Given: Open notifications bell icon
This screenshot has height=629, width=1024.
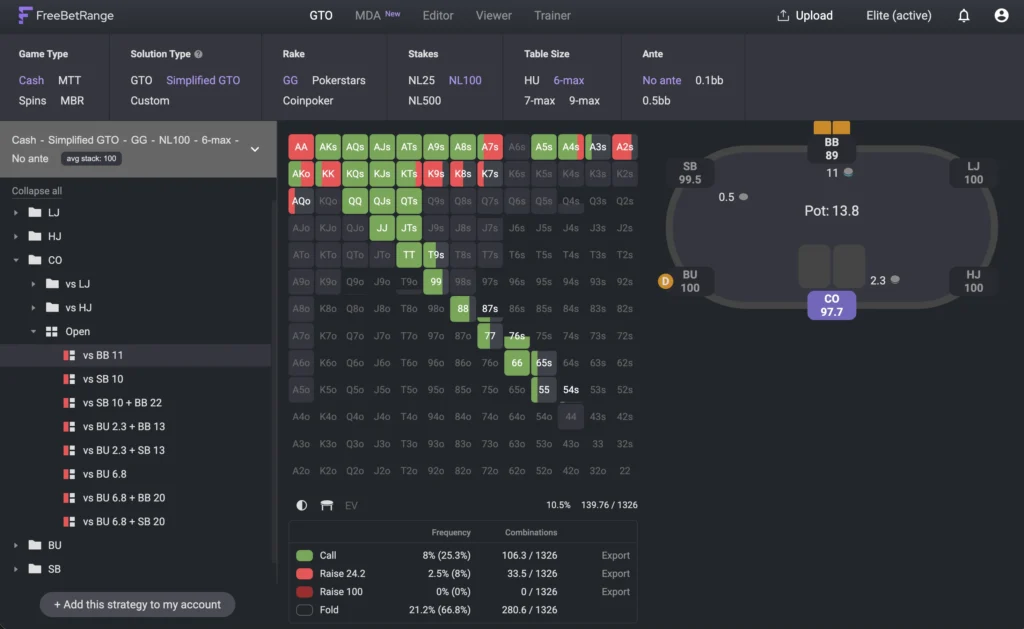Looking at the screenshot, I should (964, 16).
